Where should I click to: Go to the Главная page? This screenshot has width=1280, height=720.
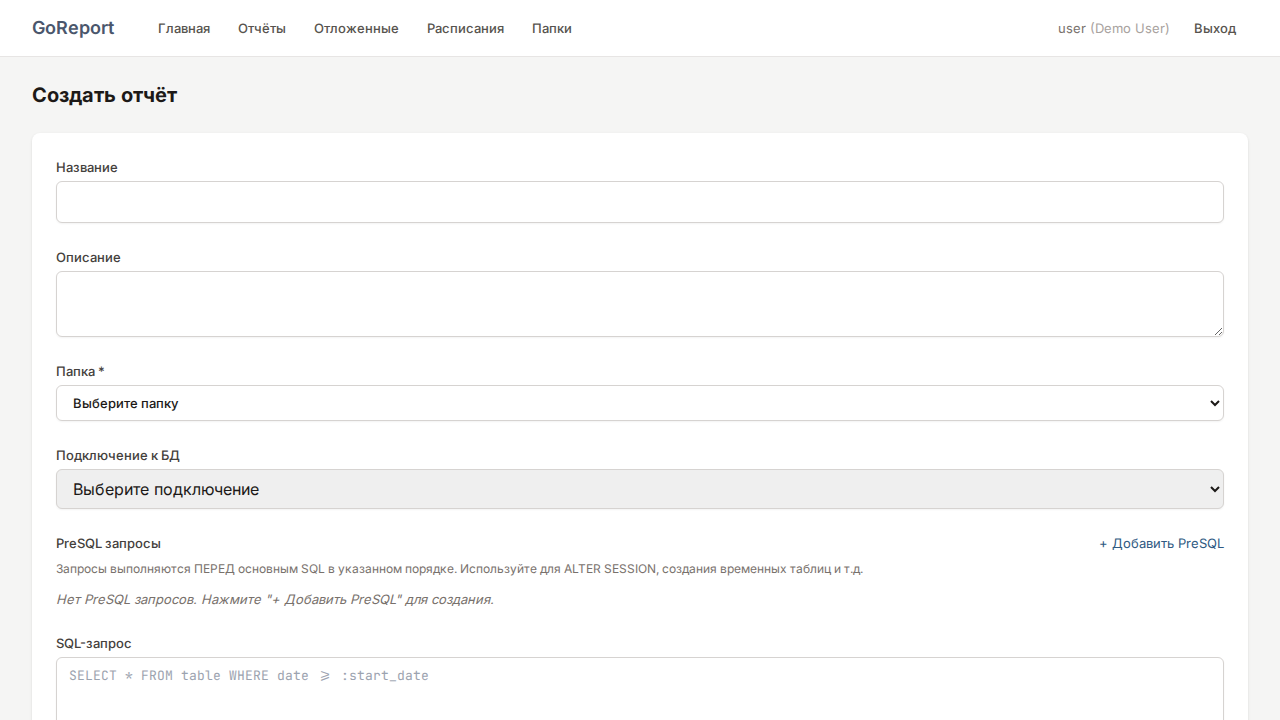tap(184, 28)
